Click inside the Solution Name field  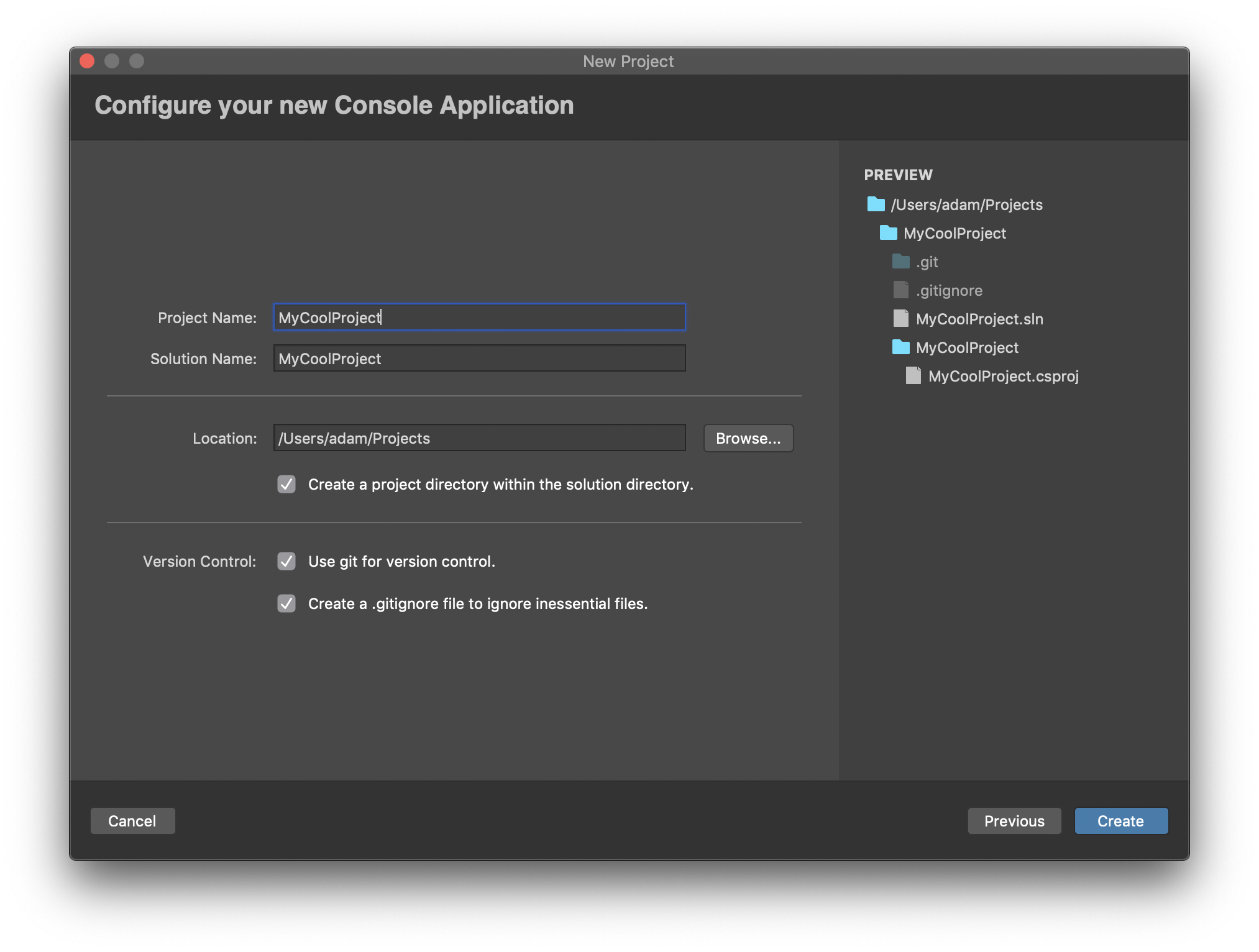(x=478, y=358)
